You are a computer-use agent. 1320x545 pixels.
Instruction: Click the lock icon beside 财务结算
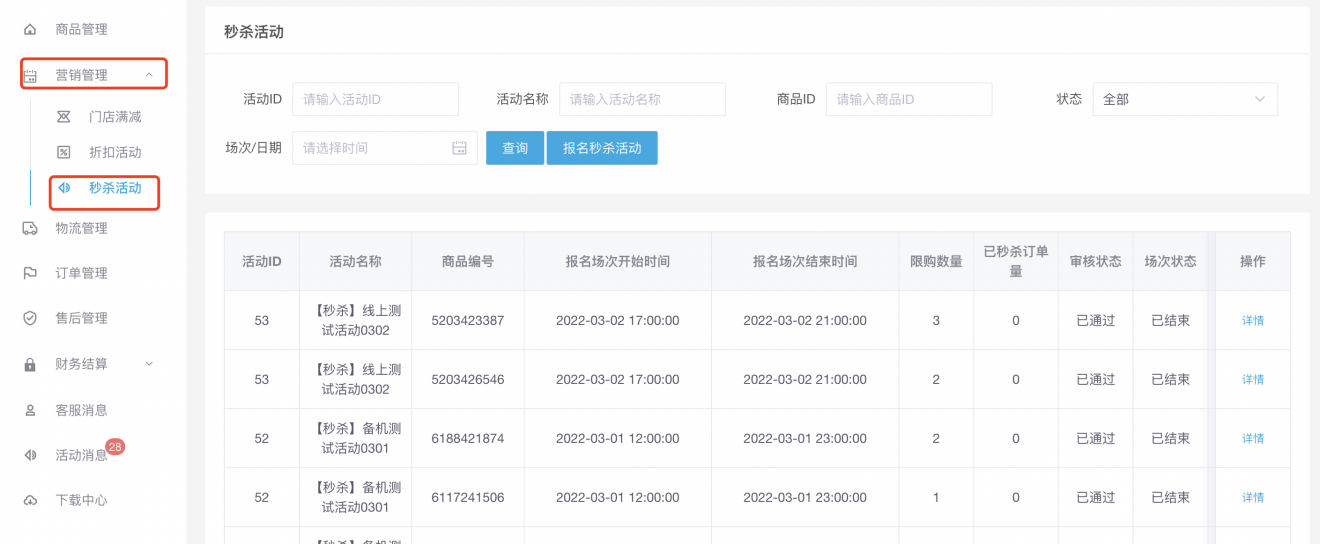point(30,365)
